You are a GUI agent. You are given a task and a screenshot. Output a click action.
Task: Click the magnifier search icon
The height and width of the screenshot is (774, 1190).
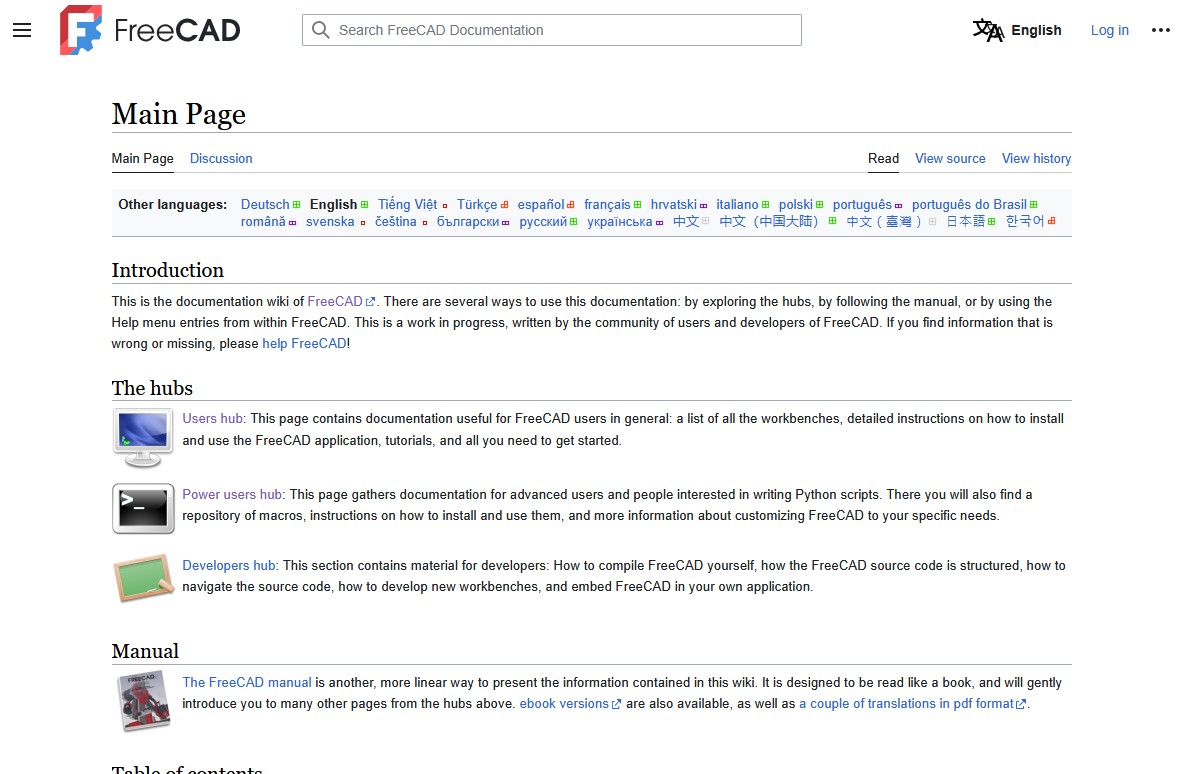tap(321, 30)
